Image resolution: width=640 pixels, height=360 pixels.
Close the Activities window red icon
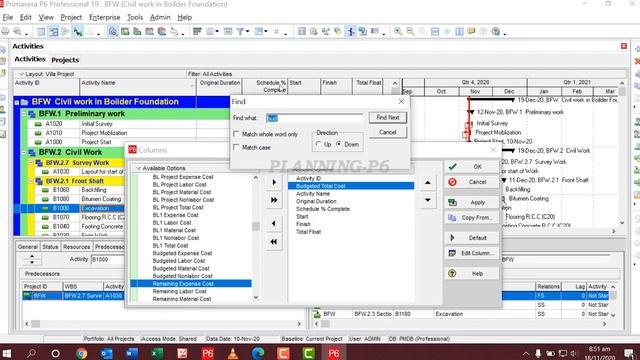pos(624,46)
